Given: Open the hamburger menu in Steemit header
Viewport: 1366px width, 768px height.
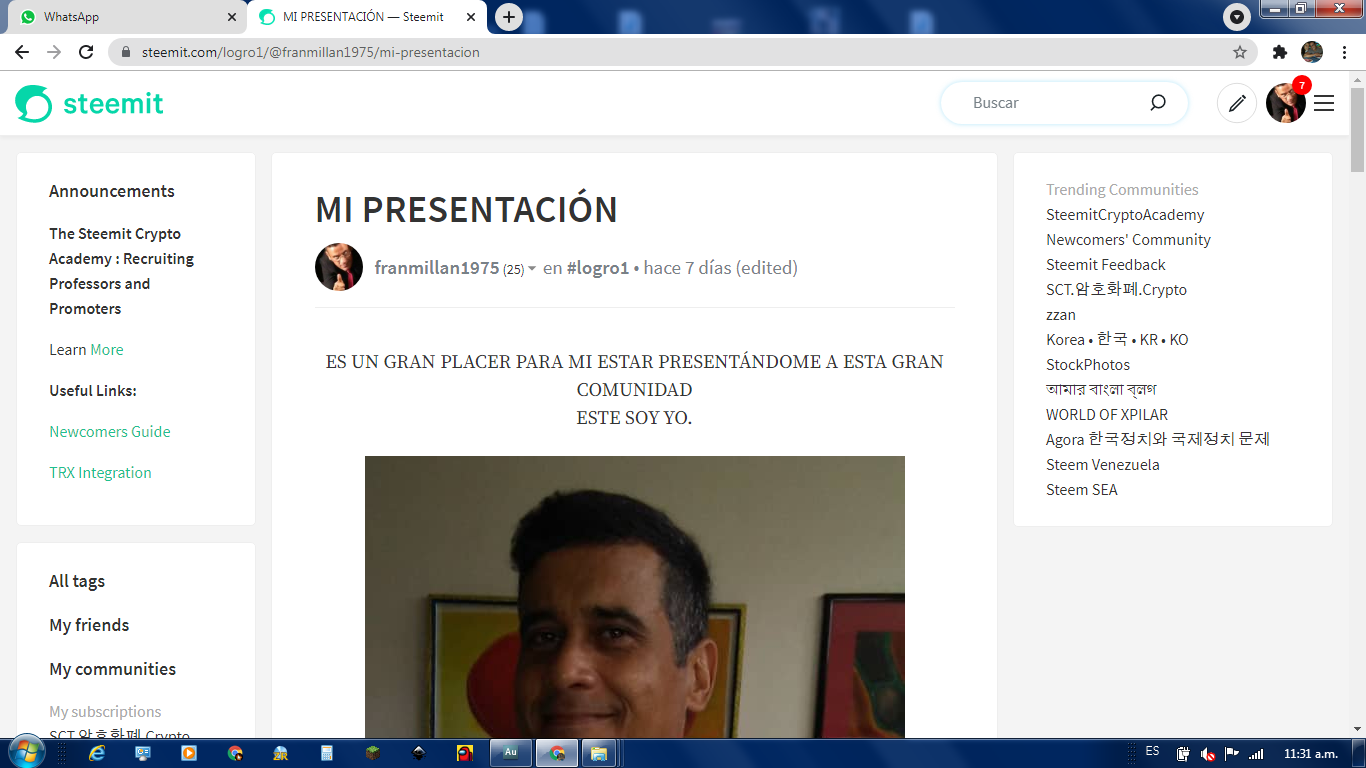Looking at the screenshot, I should coord(1324,103).
